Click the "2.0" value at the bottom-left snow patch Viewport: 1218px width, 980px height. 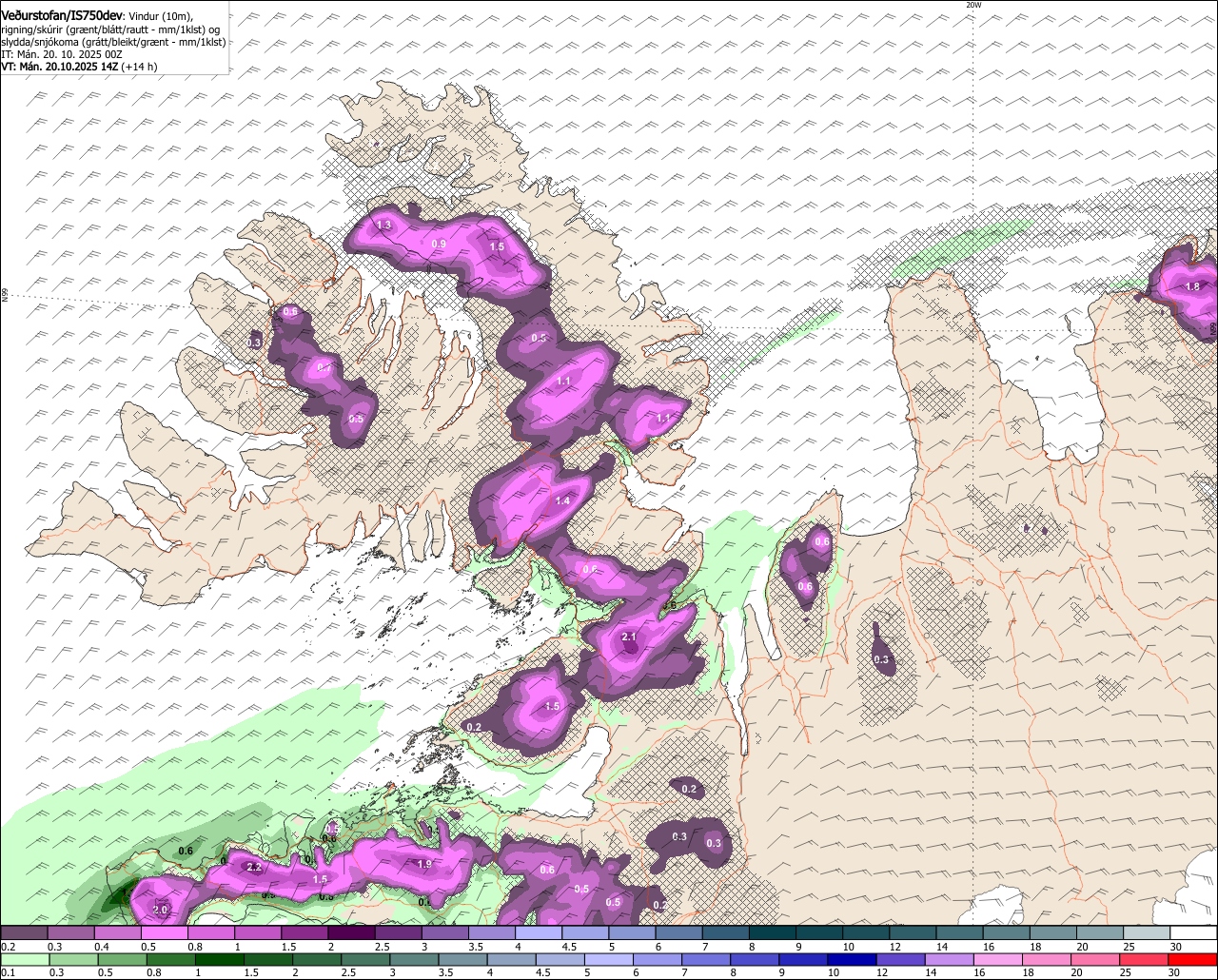coord(161,911)
